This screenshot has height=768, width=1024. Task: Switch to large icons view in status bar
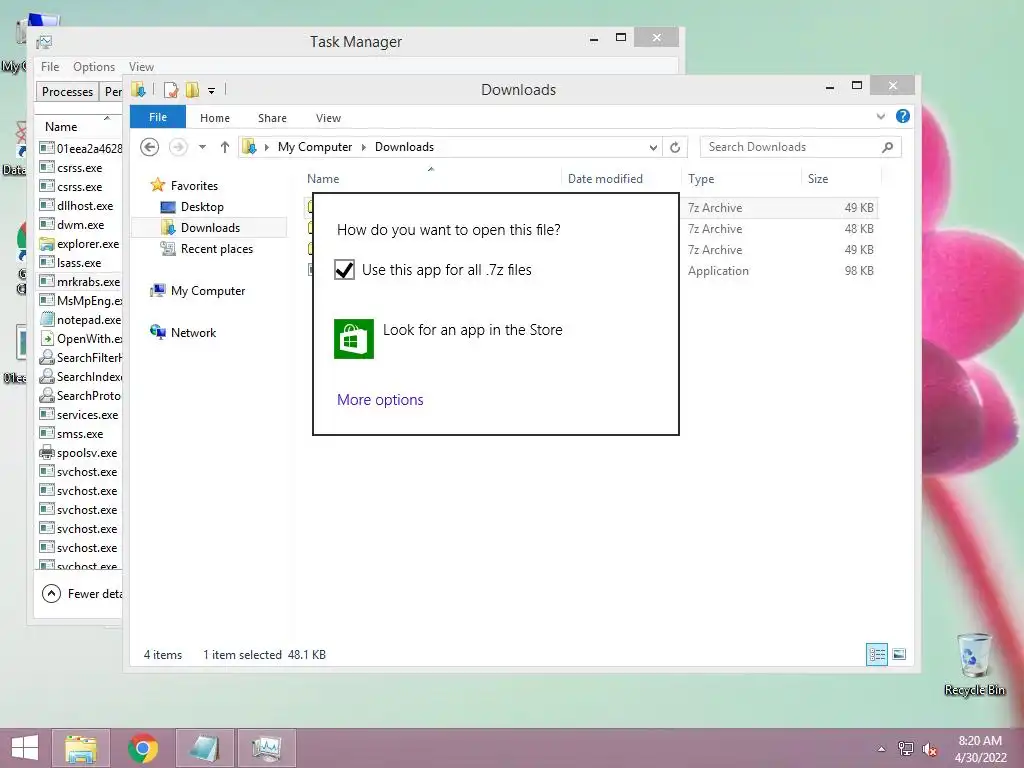point(899,654)
